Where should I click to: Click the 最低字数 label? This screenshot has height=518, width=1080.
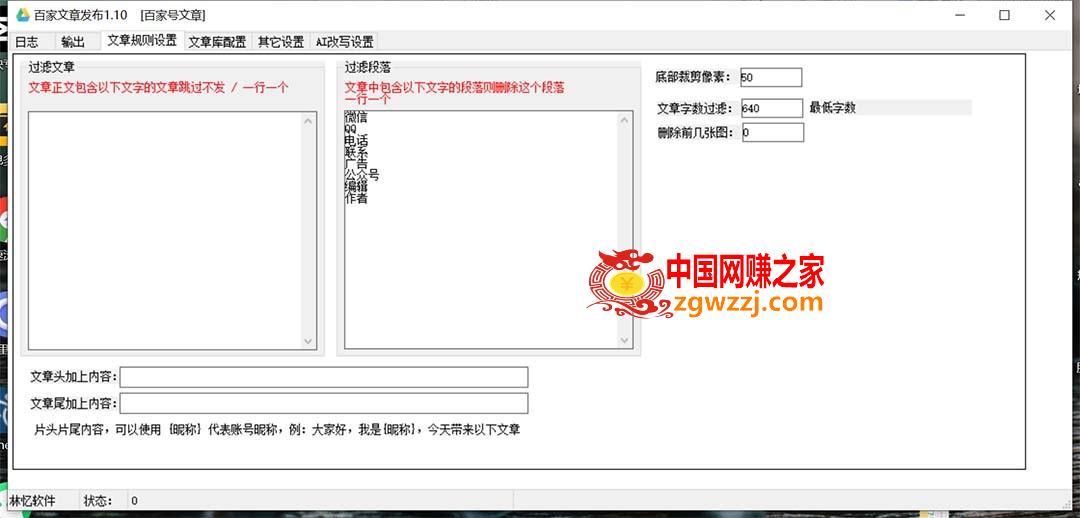point(833,107)
